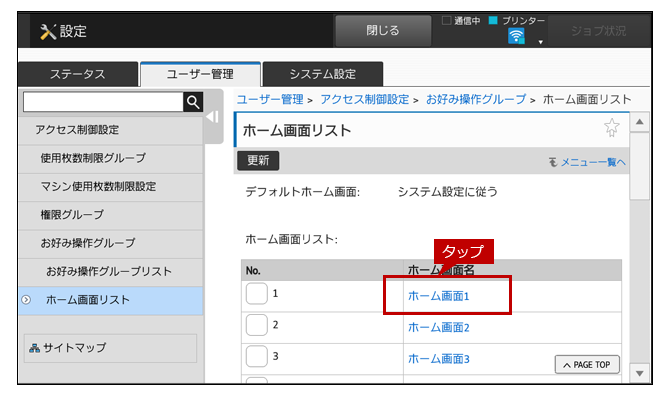The width and height of the screenshot is (670, 396).
Task: Open the ホーム画面2 link
Action: click(439, 327)
